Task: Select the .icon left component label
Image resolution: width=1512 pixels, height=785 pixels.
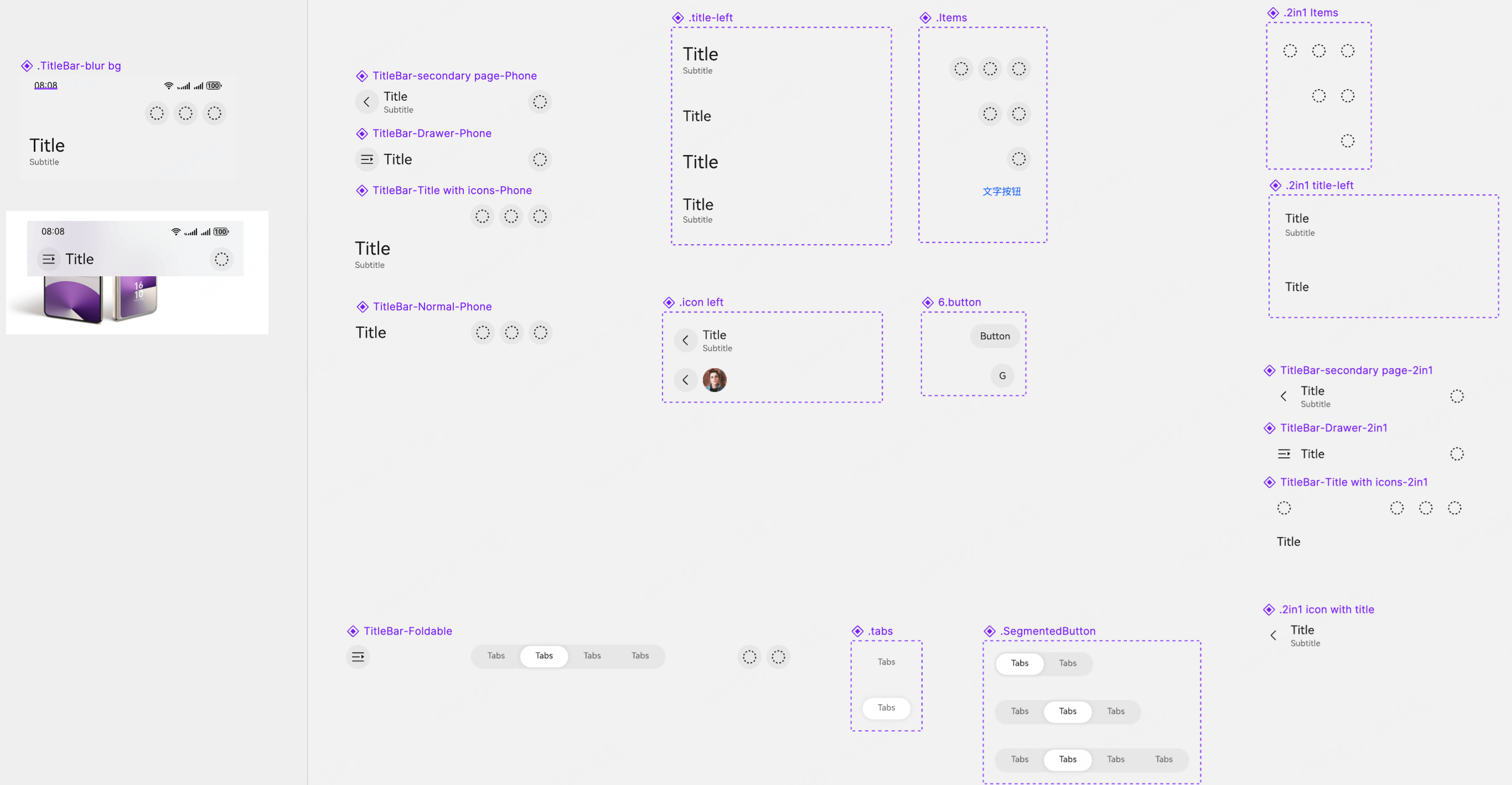Action: pos(701,302)
